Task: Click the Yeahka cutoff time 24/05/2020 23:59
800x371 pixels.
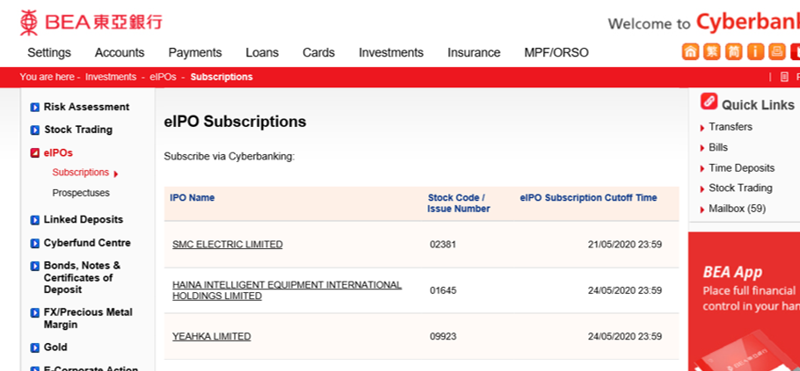Action: 624,337
